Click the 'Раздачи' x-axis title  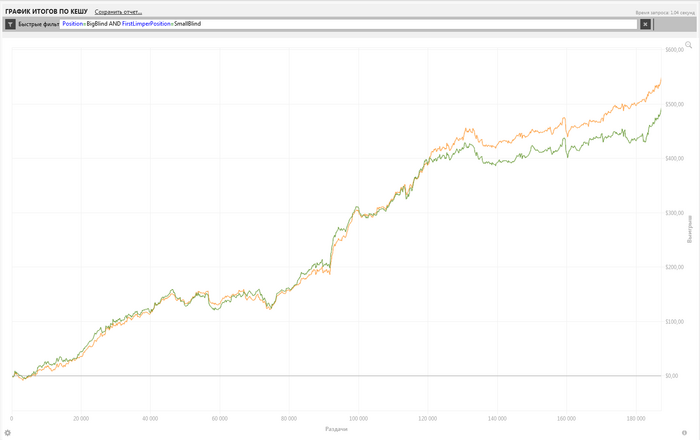336,429
